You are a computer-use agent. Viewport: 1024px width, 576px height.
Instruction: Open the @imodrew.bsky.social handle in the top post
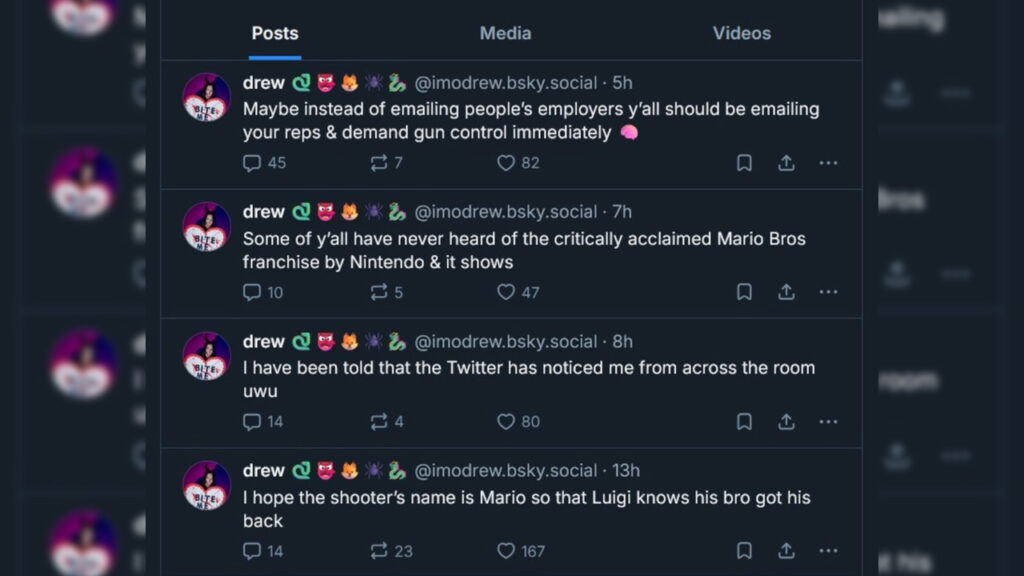coord(505,83)
